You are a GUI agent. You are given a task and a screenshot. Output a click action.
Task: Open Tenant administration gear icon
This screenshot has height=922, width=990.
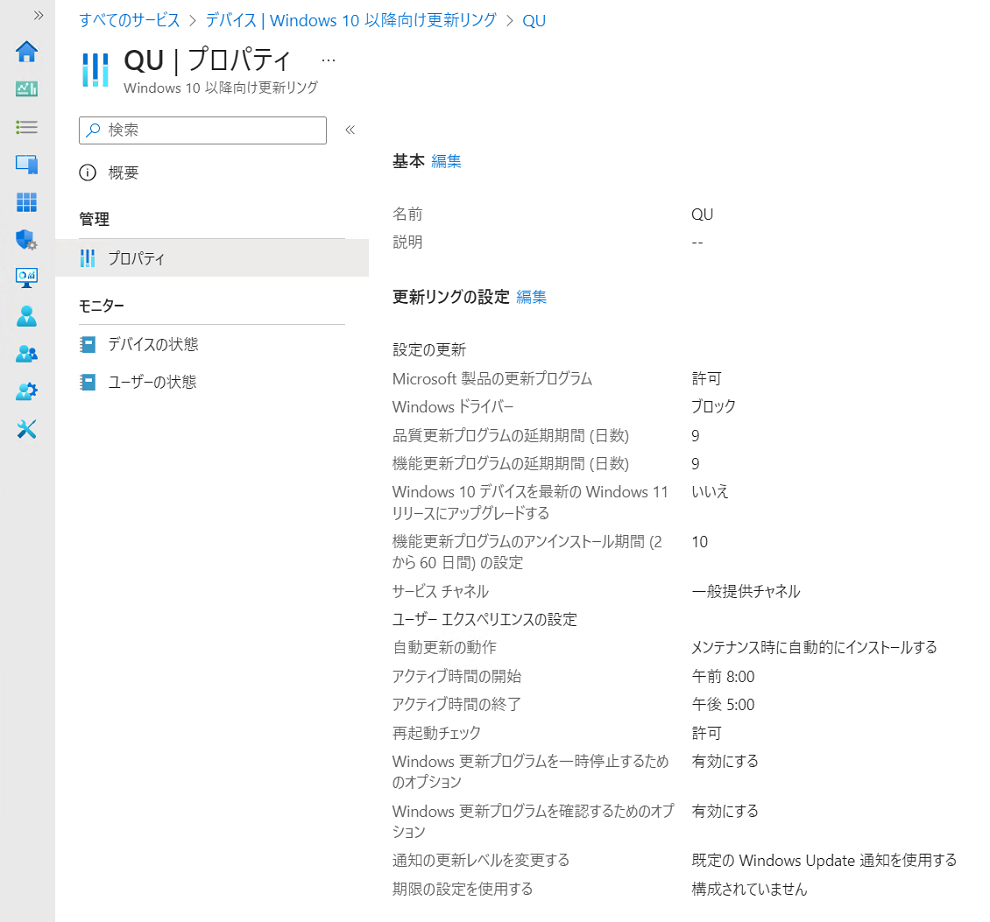tap(27, 391)
